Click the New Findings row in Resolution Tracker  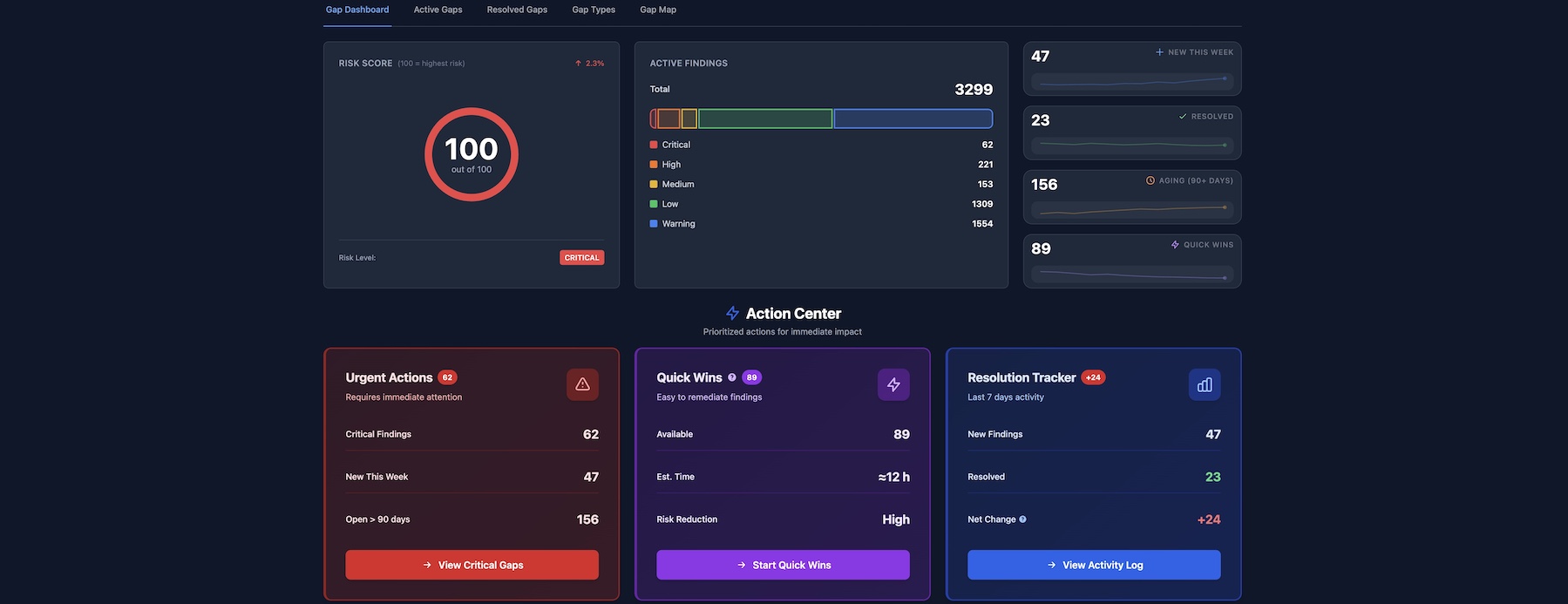(1094, 434)
